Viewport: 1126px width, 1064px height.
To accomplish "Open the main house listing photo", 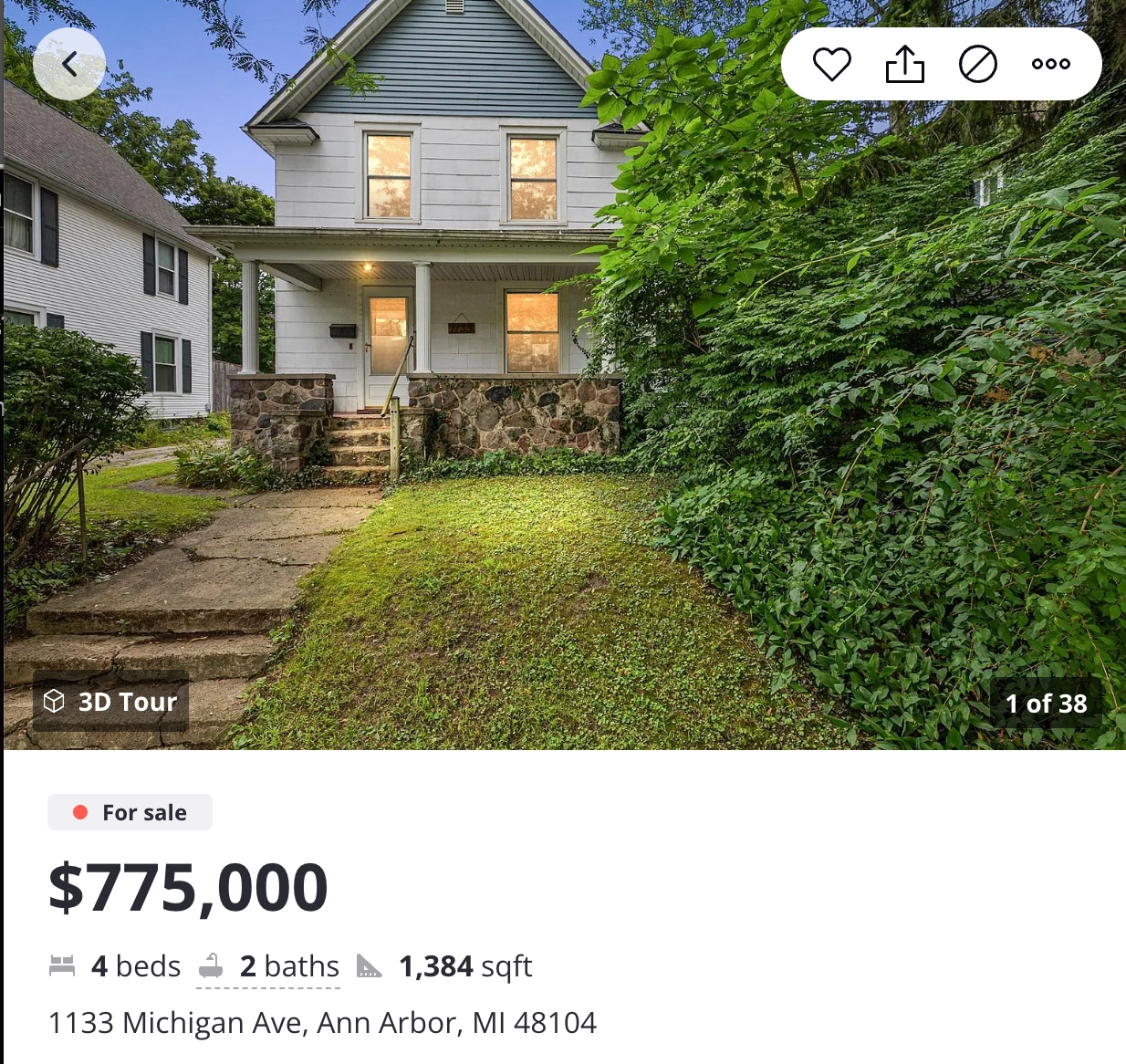I will point(565,375).
